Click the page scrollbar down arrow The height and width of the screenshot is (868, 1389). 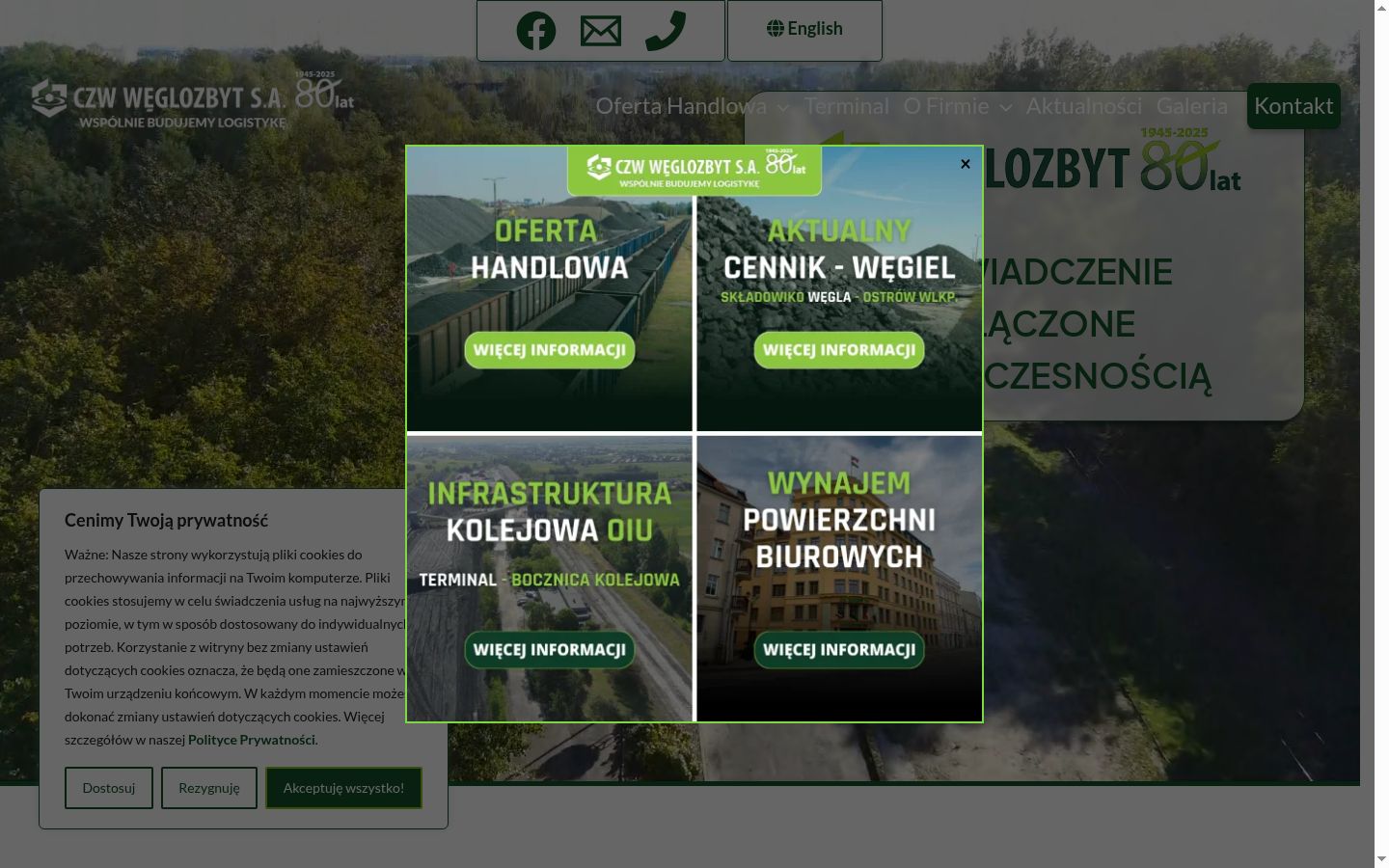1381,859
